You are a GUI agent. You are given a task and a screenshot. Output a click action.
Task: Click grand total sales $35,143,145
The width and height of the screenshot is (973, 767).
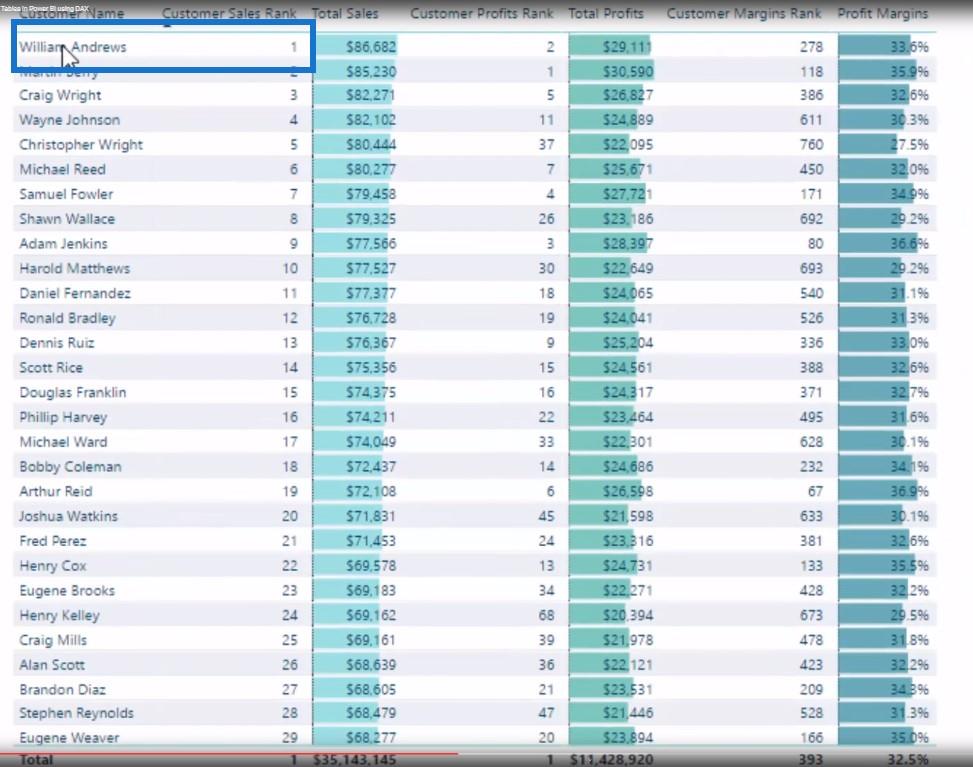pyautogui.click(x=355, y=760)
